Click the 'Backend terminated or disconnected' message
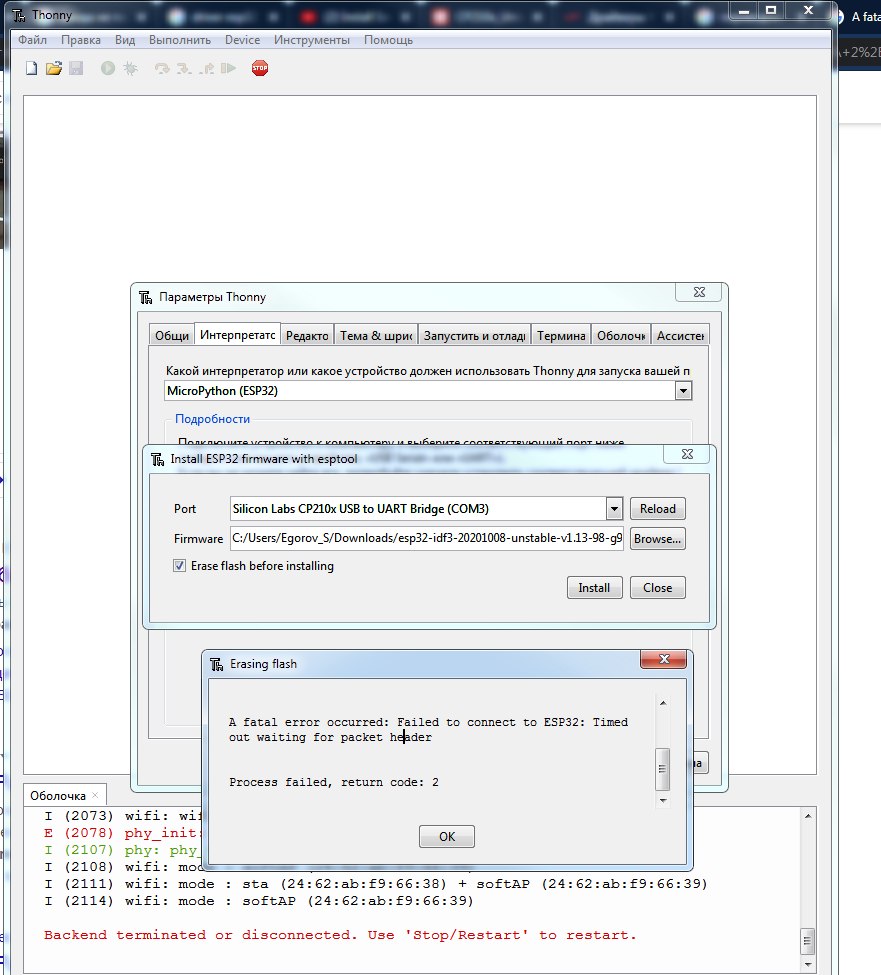Image resolution: width=881 pixels, height=975 pixels. pyautogui.click(x=340, y=935)
